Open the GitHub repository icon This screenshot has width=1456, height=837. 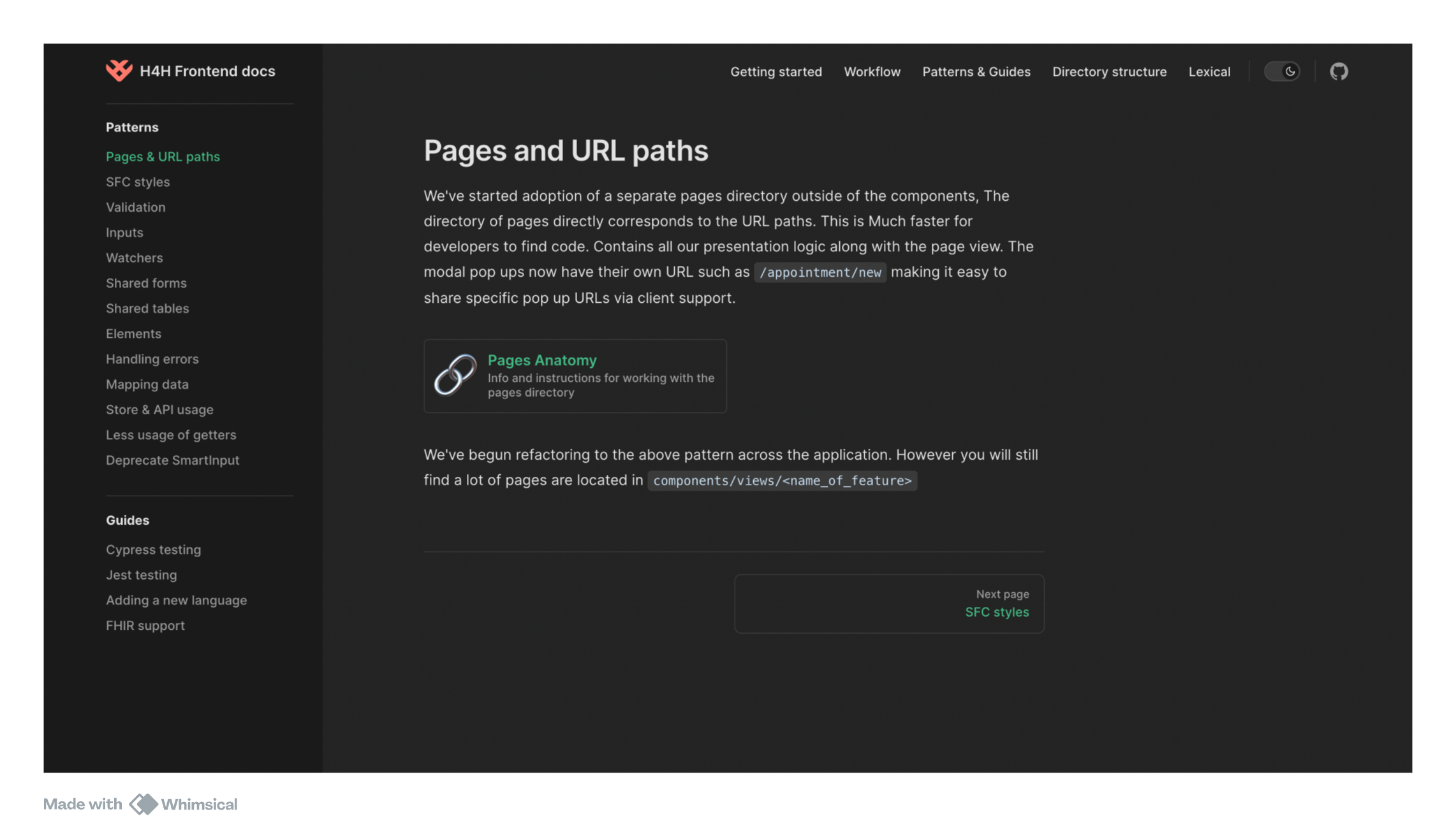click(1339, 71)
